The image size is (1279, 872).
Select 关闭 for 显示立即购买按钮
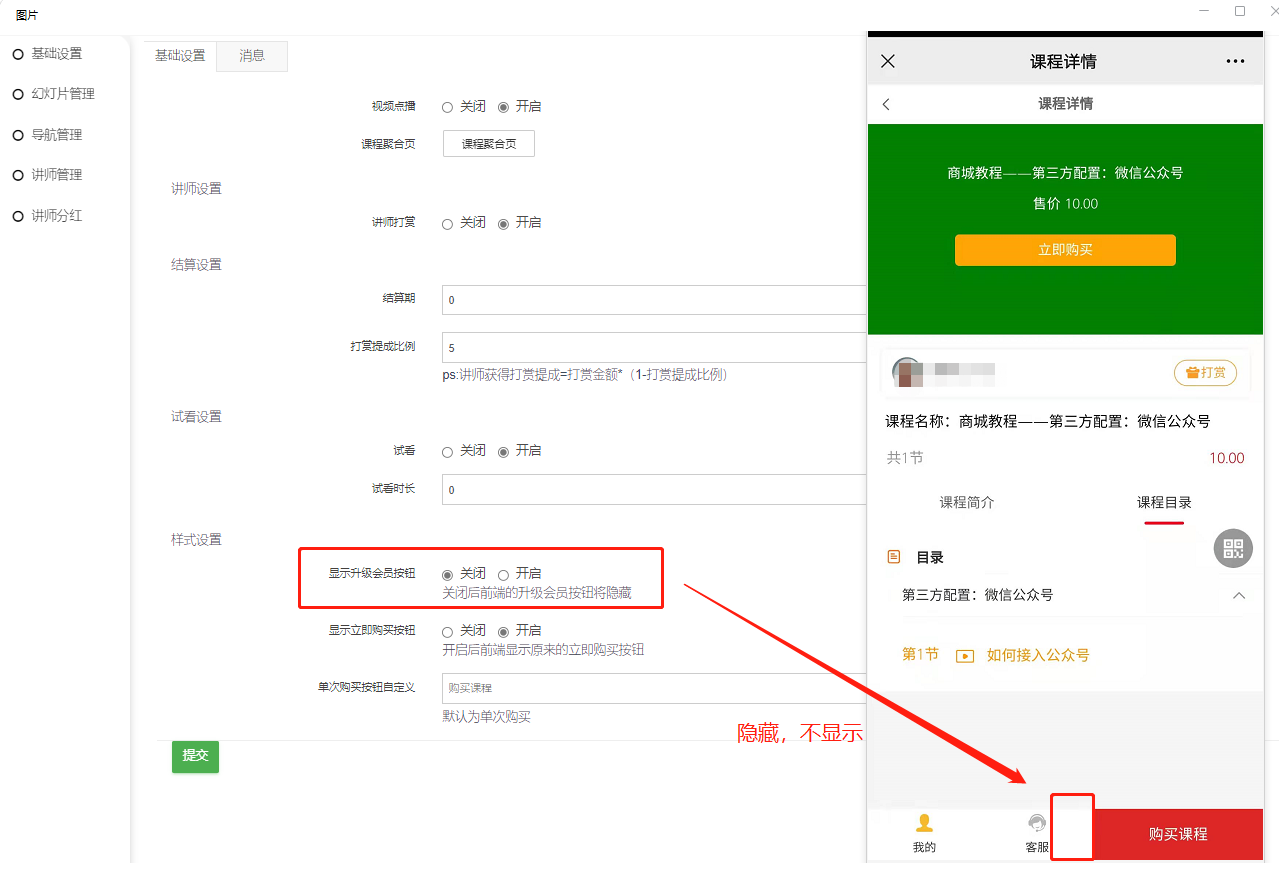point(448,631)
